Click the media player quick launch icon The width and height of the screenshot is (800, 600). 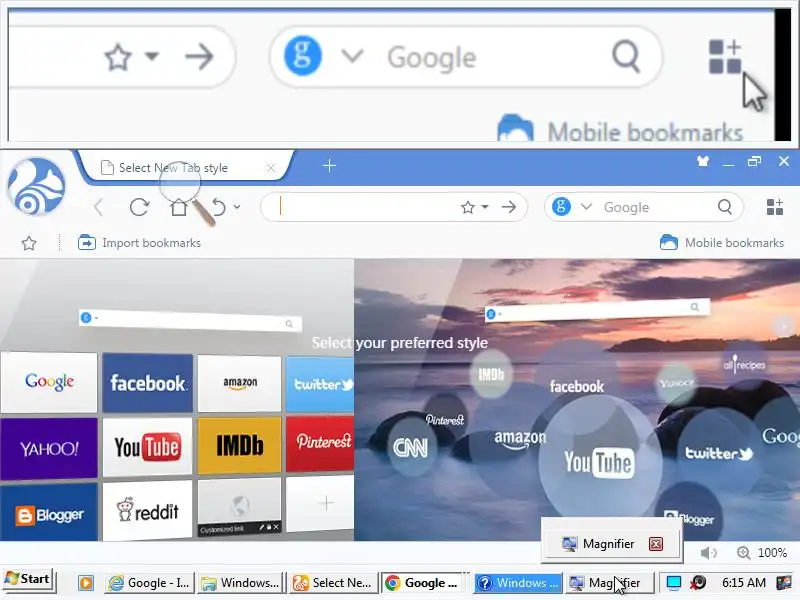(x=86, y=583)
